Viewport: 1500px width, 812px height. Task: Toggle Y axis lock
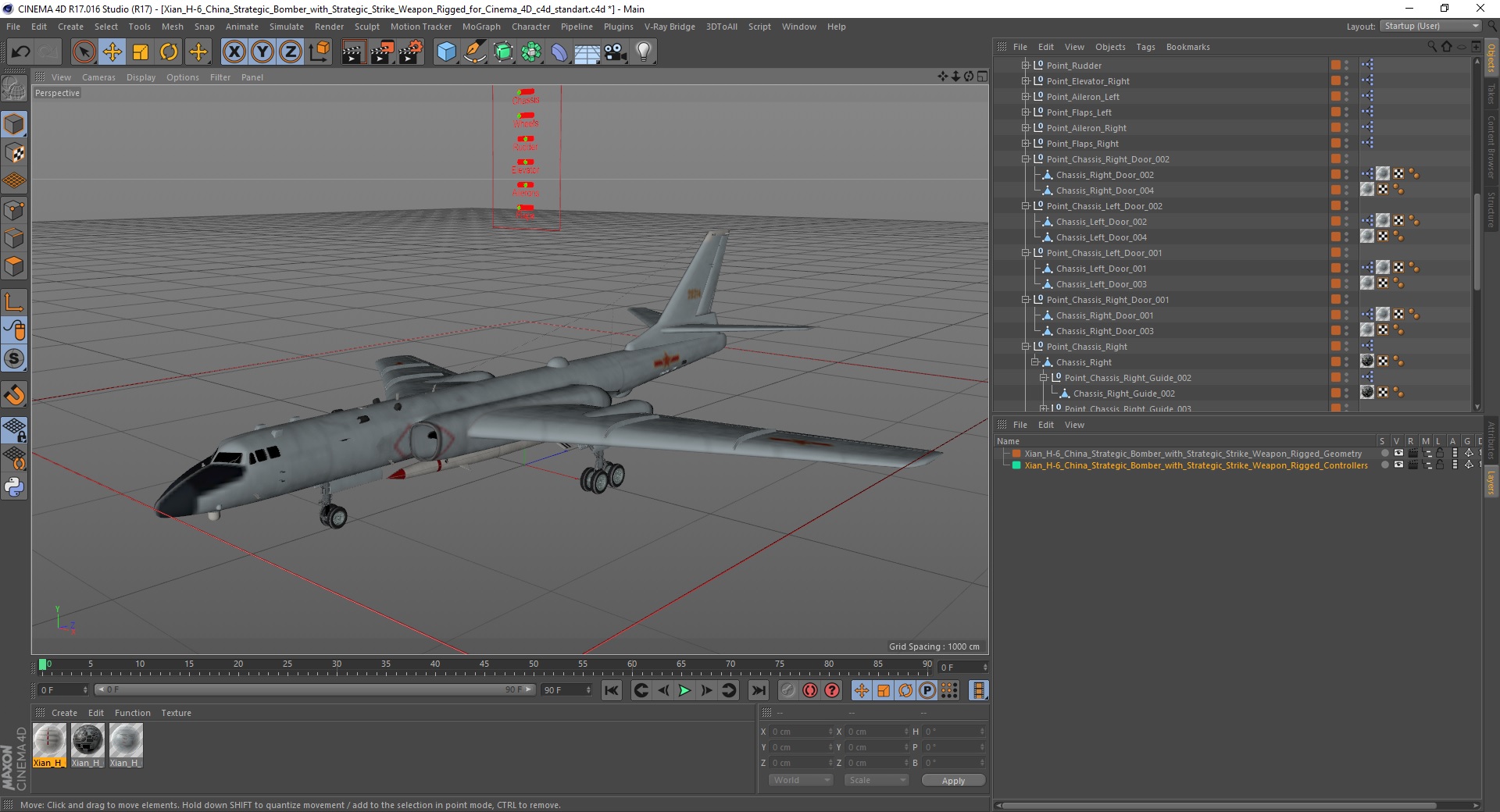(262, 52)
